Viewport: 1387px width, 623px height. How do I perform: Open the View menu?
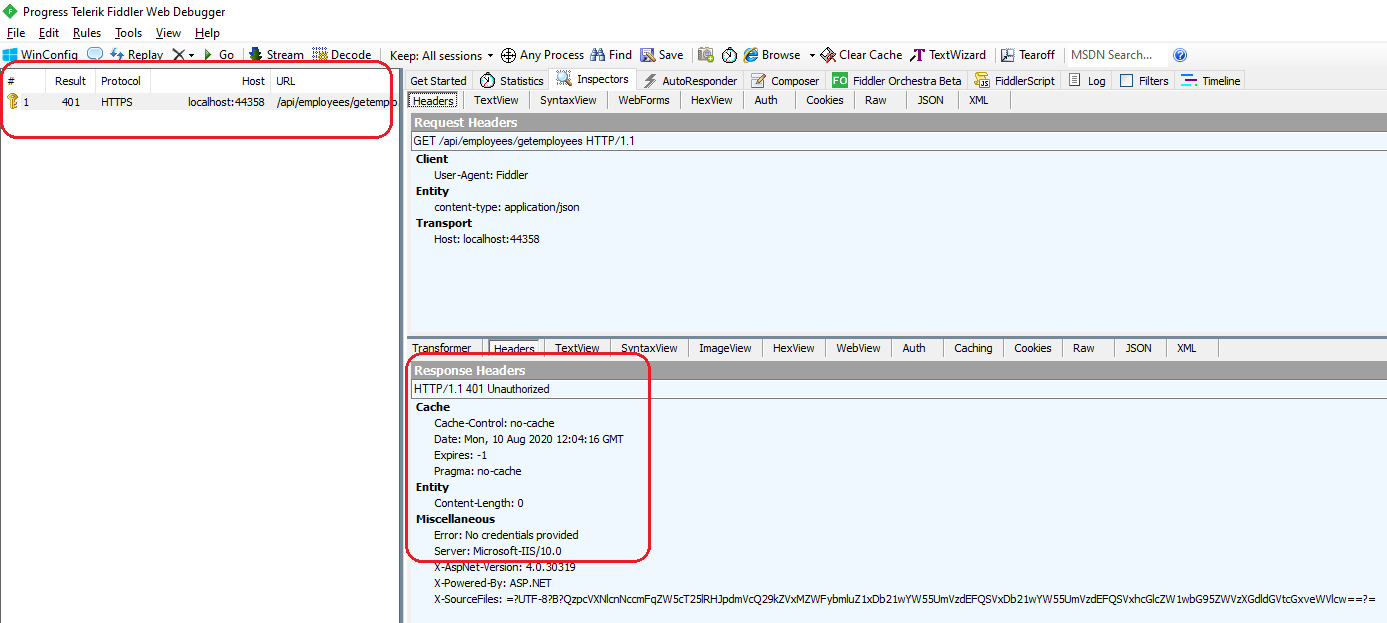[168, 33]
